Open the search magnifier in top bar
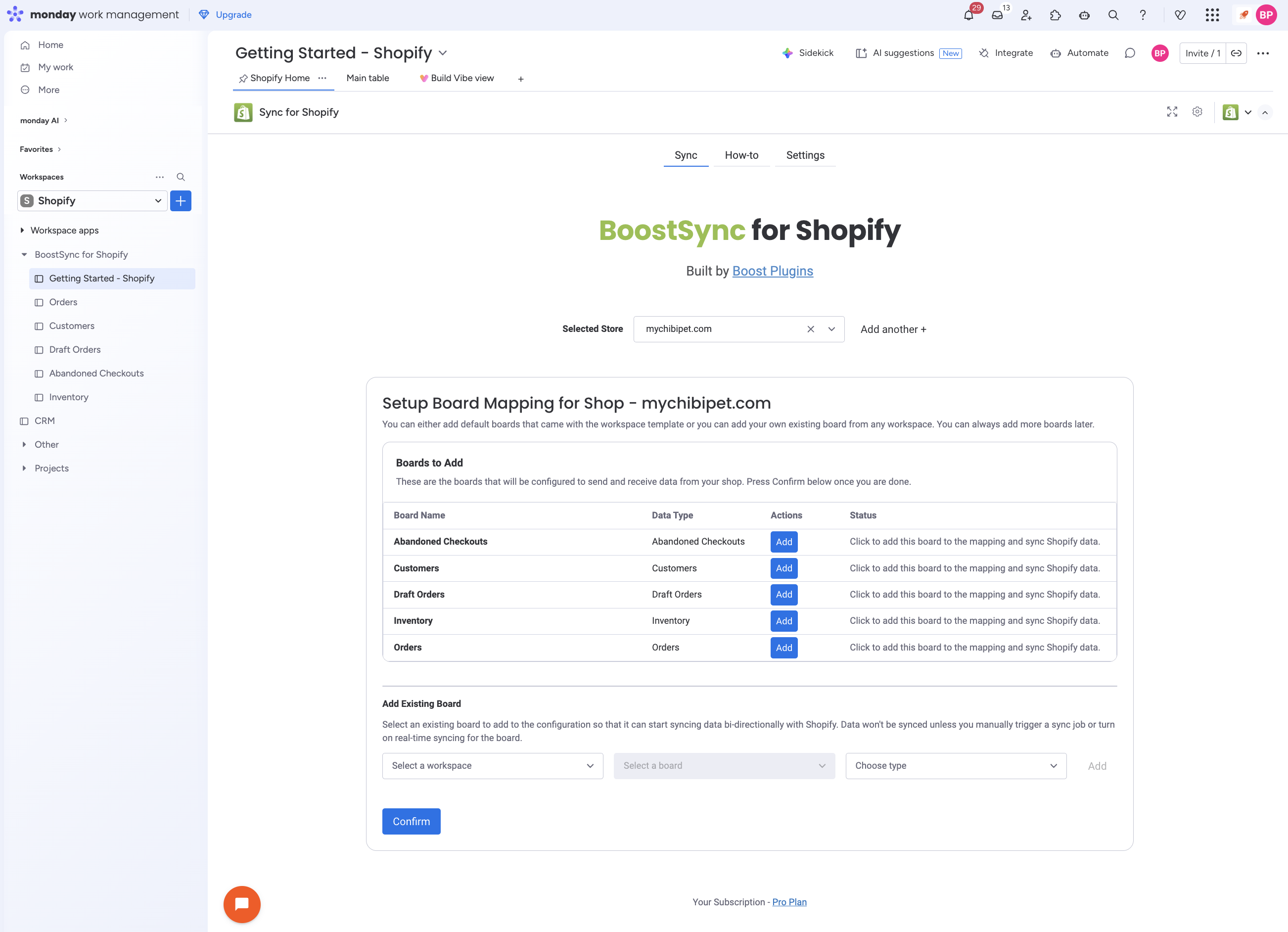1288x932 pixels. pyautogui.click(x=1113, y=15)
